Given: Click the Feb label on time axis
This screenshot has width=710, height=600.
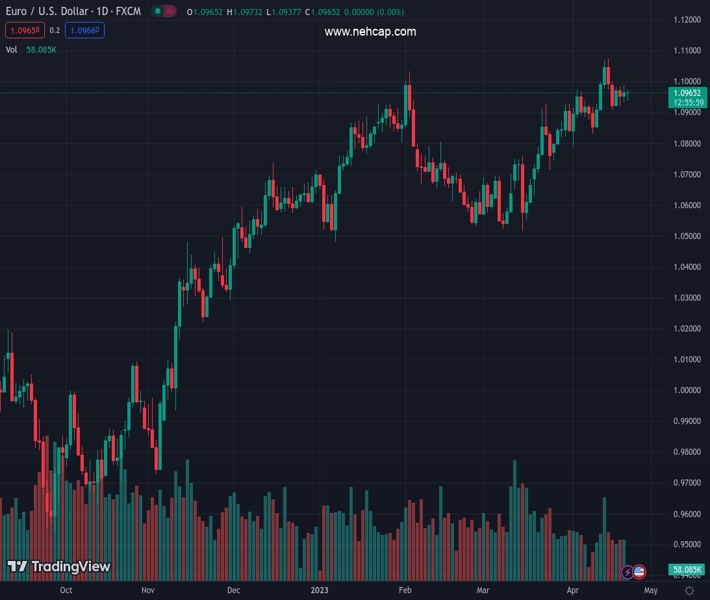Looking at the screenshot, I should [x=404, y=591].
